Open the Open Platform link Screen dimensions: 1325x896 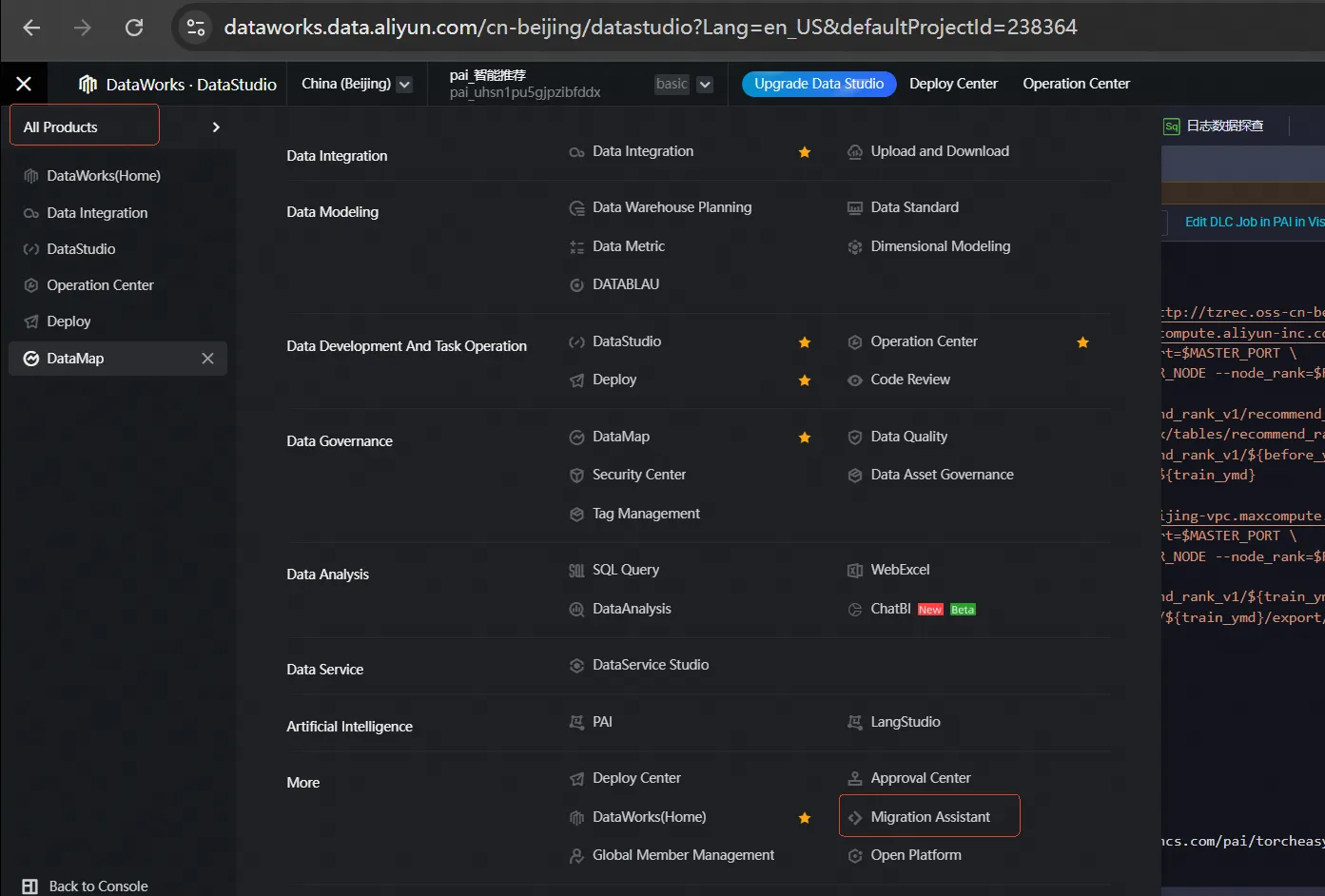coord(916,855)
